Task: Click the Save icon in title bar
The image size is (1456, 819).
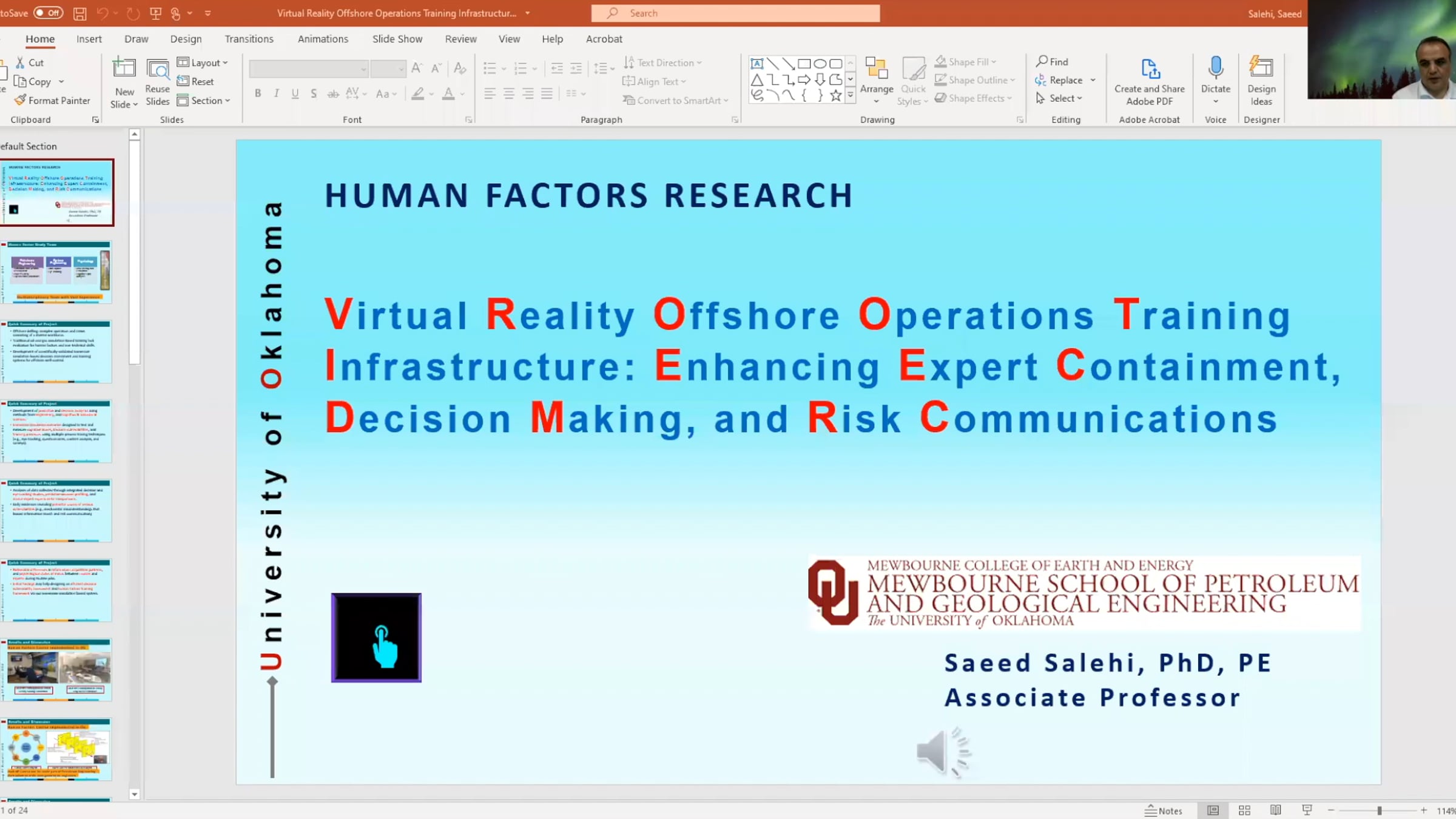Action: pos(79,13)
